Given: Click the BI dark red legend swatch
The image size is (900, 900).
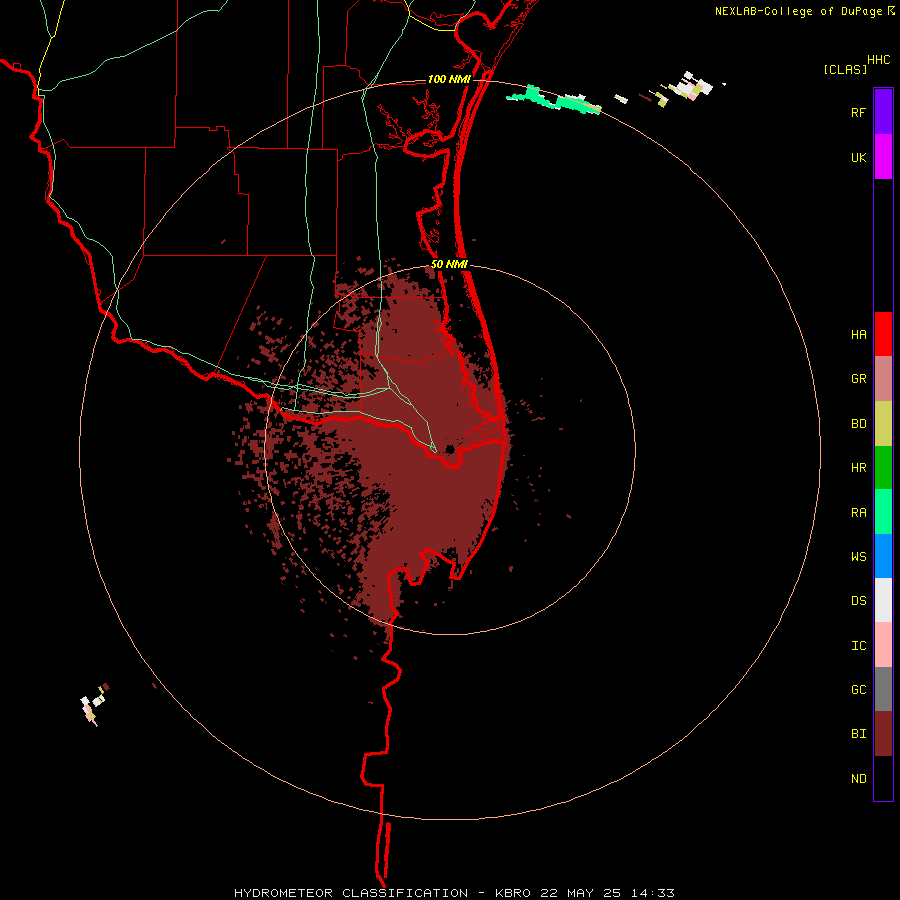Looking at the screenshot, I should [x=883, y=734].
